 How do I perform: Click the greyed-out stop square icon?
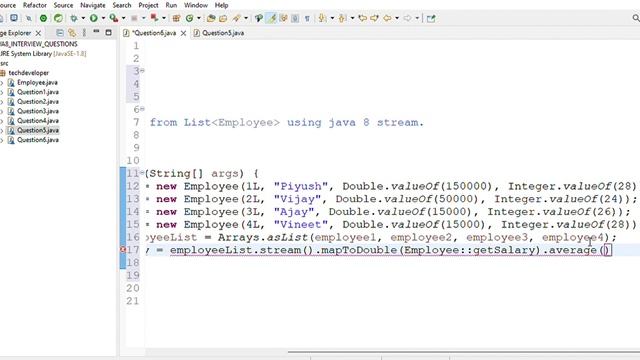tap(134, 18)
